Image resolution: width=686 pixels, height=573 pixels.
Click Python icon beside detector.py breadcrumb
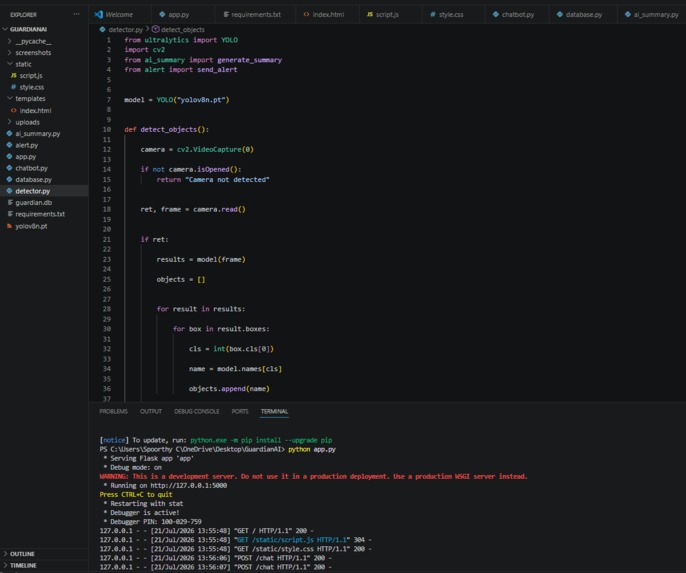pos(102,30)
